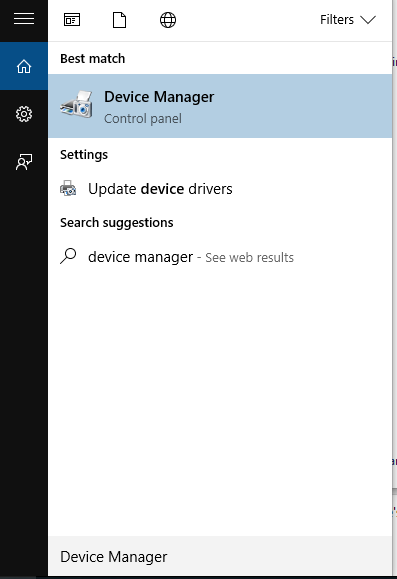Open device manager web results suggestion
397x579 pixels.
[220, 257]
